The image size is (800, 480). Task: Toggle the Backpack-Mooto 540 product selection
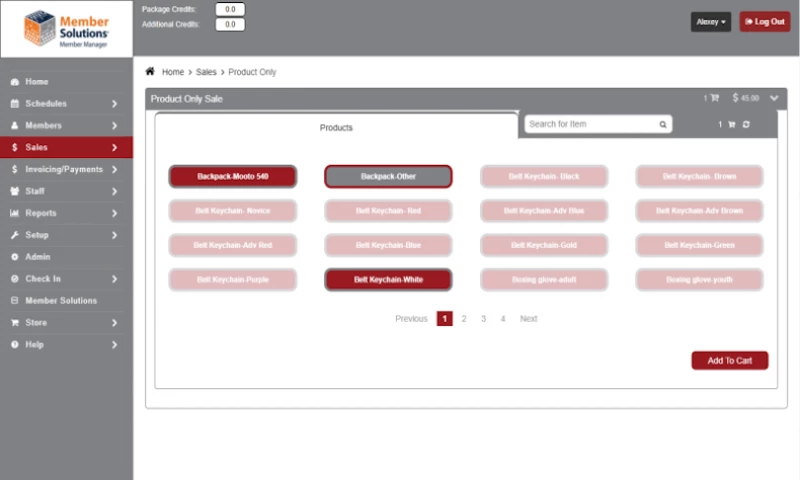[x=233, y=176]
